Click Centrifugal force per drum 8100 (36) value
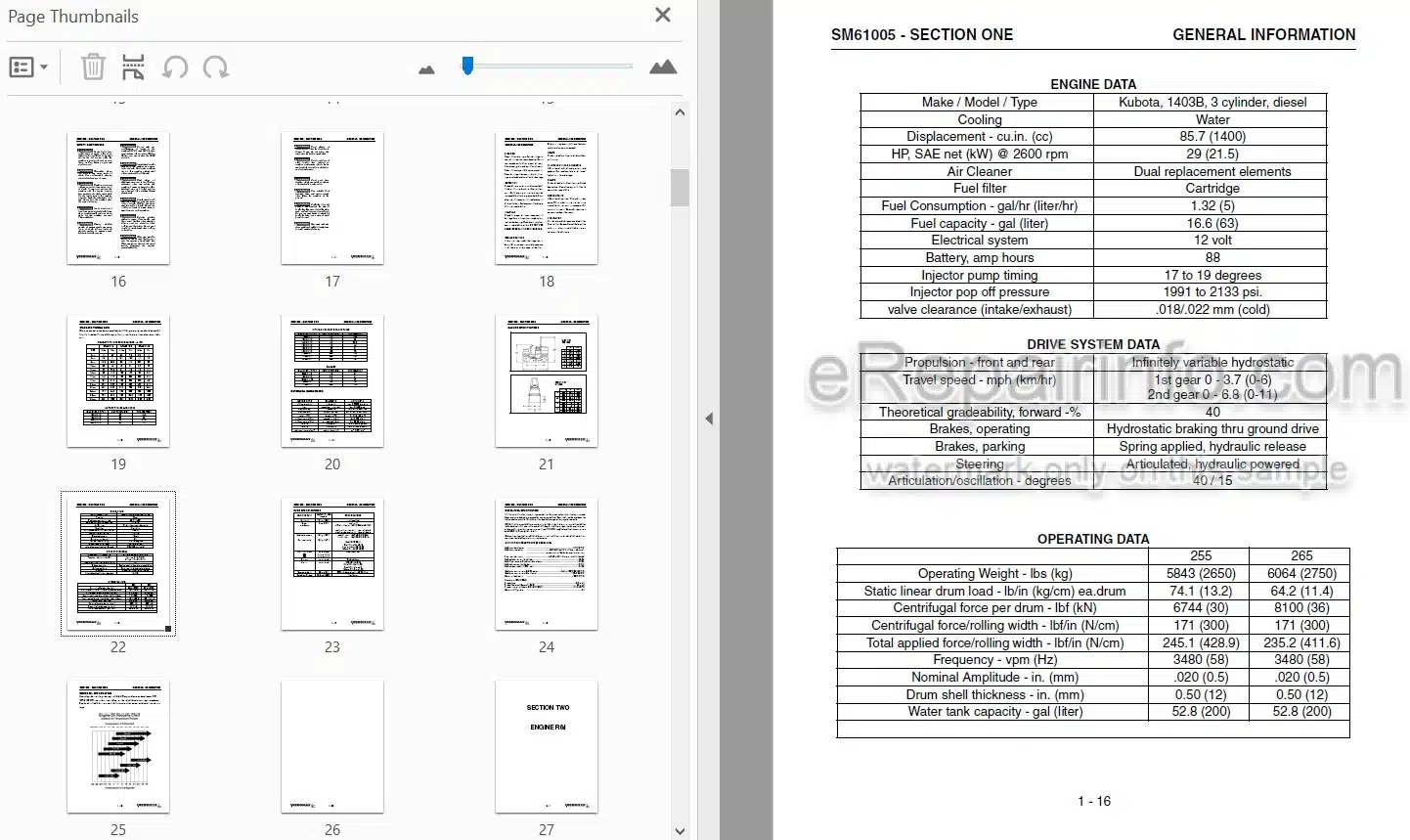This screenshot has width=1410, height=840. click(x=1301, y=608)
